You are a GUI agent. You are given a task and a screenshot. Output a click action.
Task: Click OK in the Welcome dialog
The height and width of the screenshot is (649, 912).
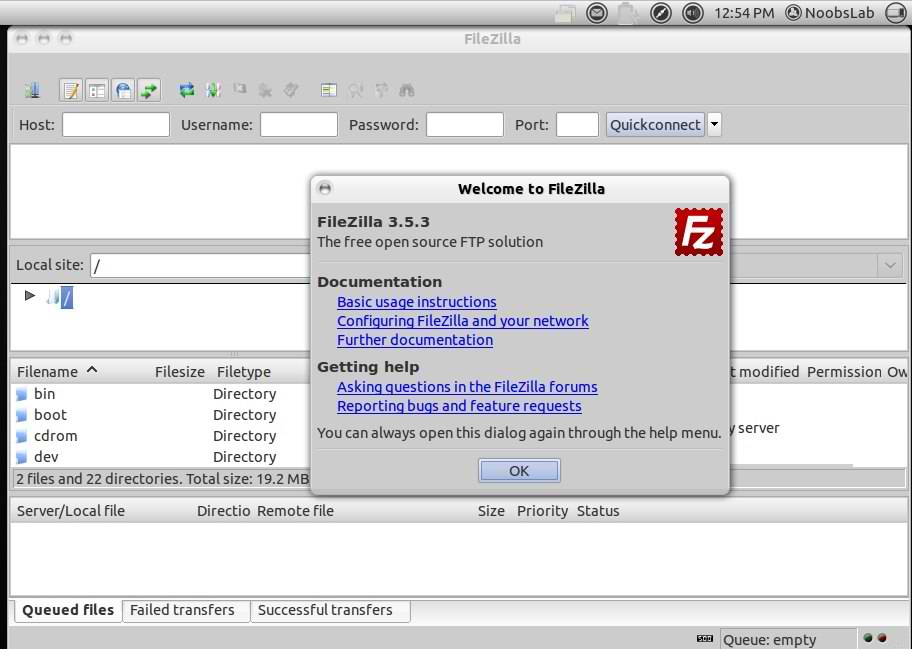[x=519, y=470]
